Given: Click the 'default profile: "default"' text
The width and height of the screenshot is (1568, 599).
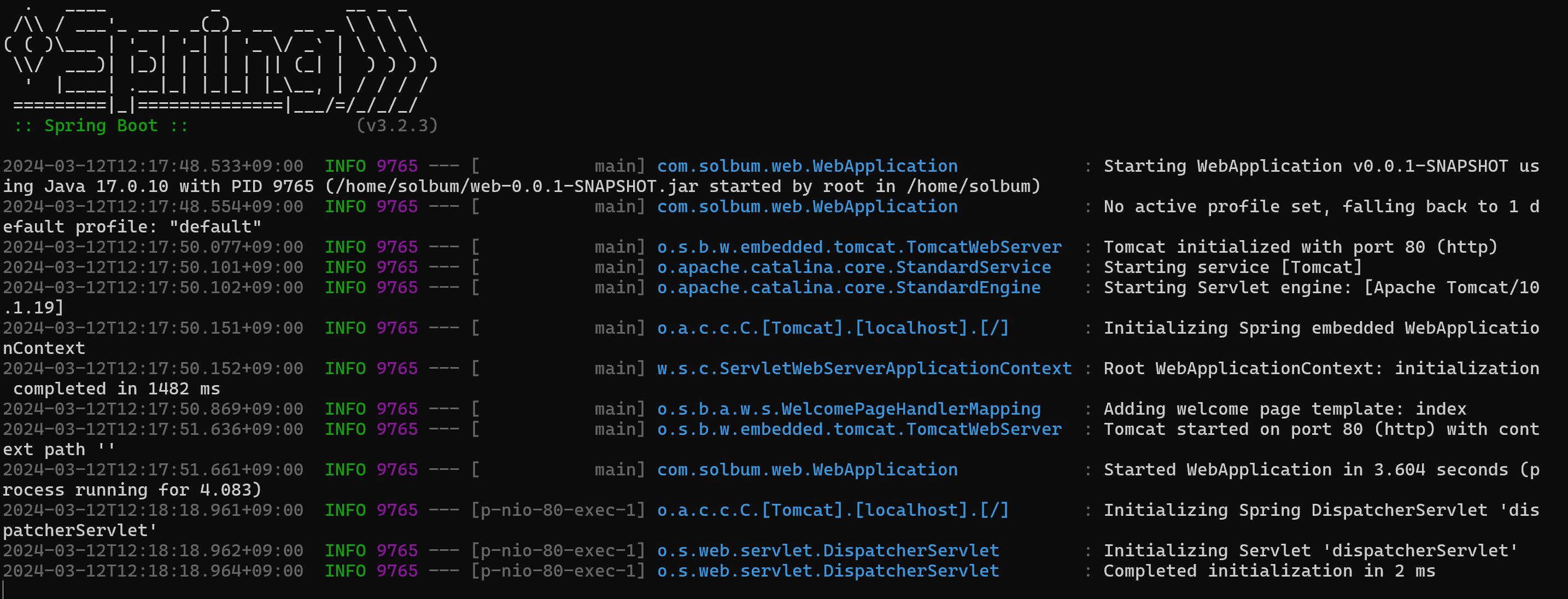Looking at the screenshot, I should click(x=131, y=227).
